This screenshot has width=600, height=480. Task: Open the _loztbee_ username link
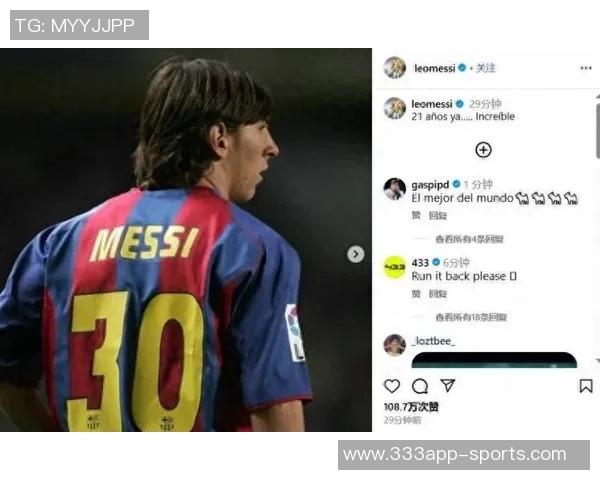coord(433,341)
